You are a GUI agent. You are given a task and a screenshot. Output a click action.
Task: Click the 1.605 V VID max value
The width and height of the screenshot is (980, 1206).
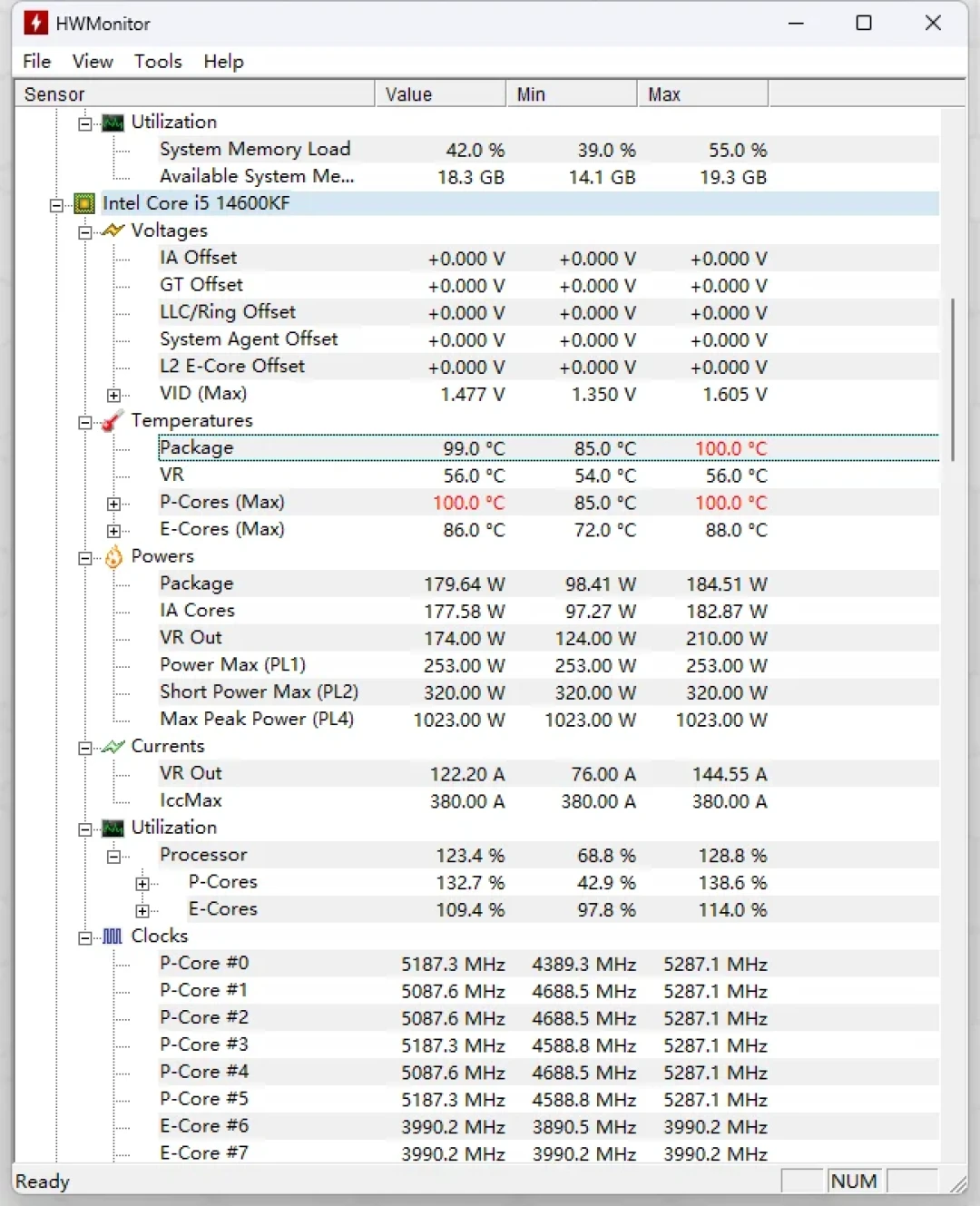pyautogui.click(x=735, y=395)
